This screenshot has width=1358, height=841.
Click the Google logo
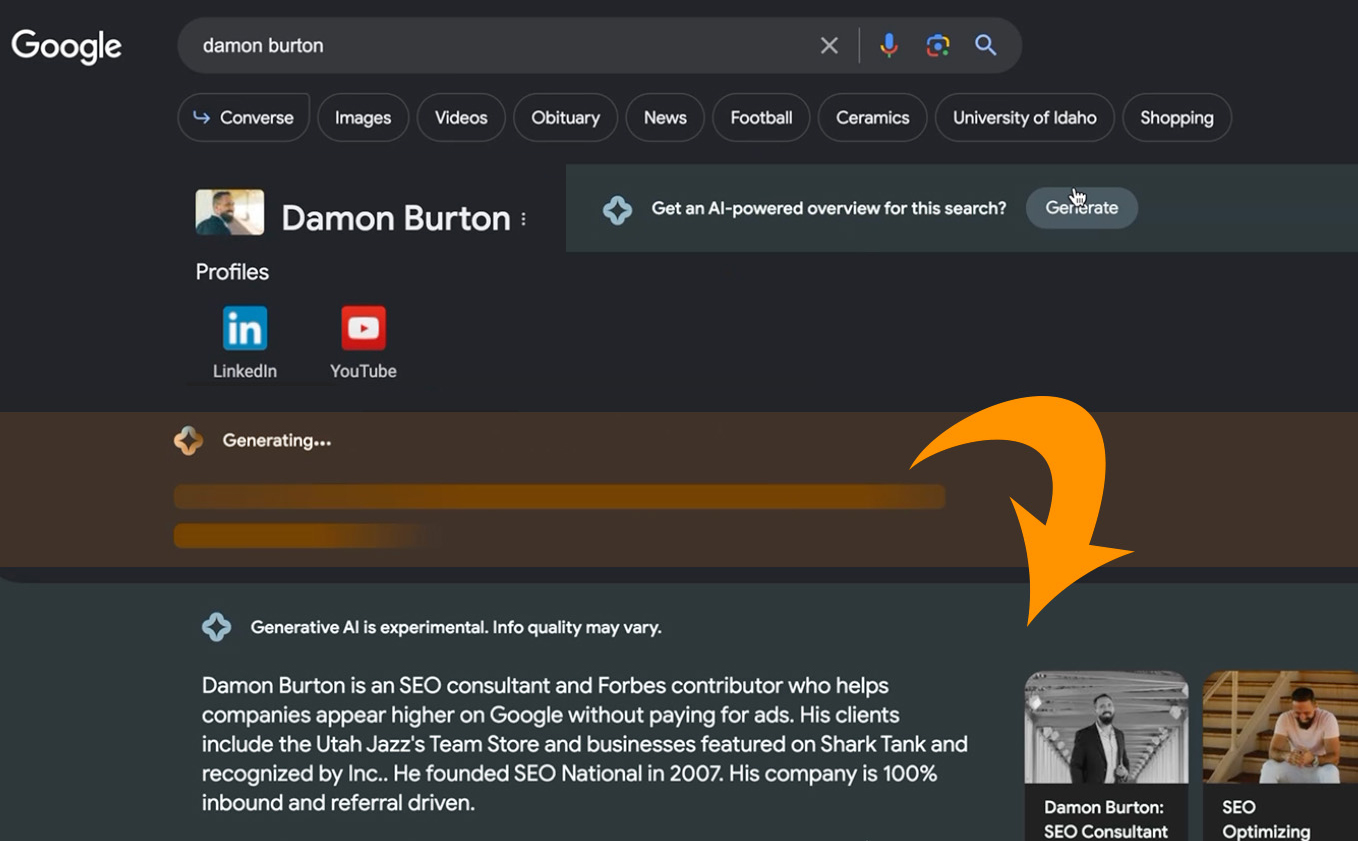tap(67, 45)
